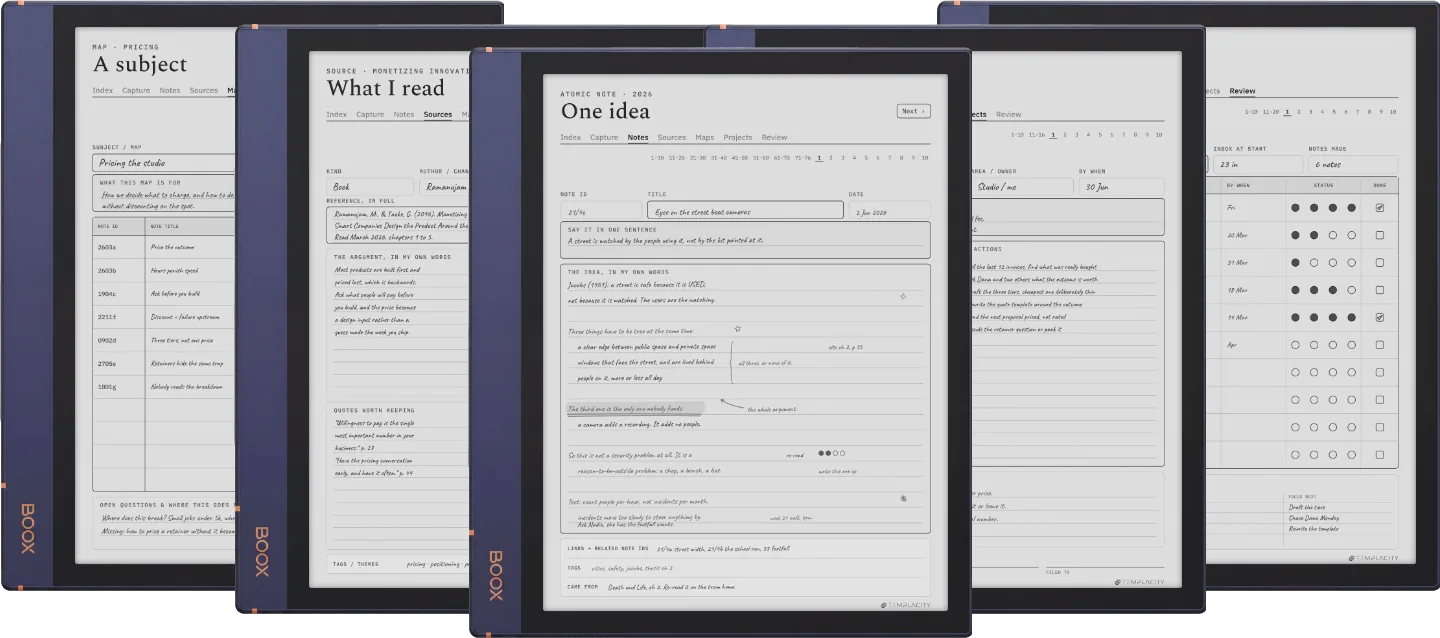Check the Done box for the 20 Mar row
The height and width of the screenshot is (638, 1440).
point(1380,236)
